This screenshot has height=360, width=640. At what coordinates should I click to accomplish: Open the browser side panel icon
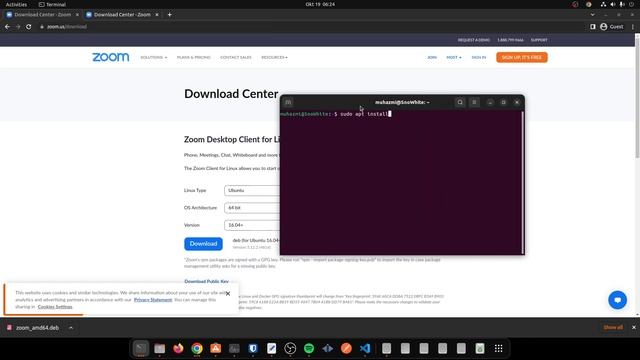593,27
